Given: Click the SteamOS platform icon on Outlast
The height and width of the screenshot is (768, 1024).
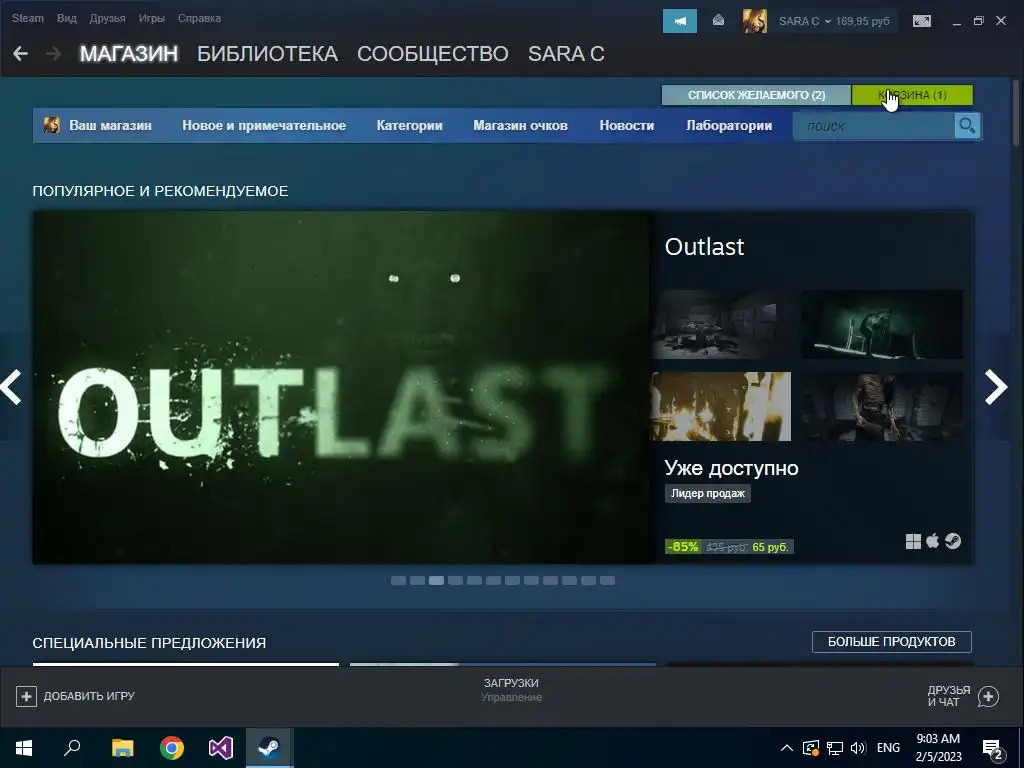Looking at the screenshot, I should [953, 541].
